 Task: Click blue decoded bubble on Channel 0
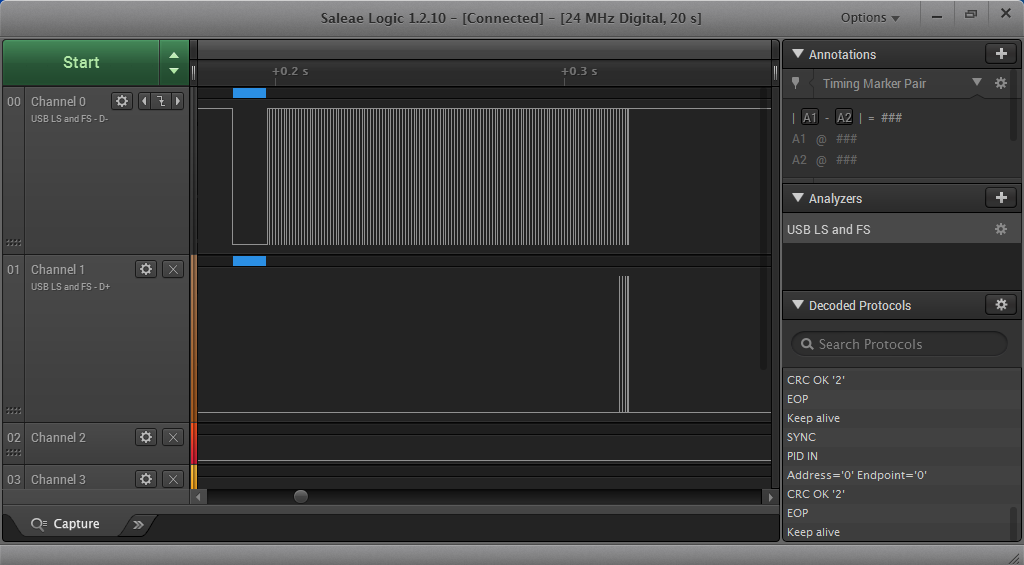coord(249,93)
